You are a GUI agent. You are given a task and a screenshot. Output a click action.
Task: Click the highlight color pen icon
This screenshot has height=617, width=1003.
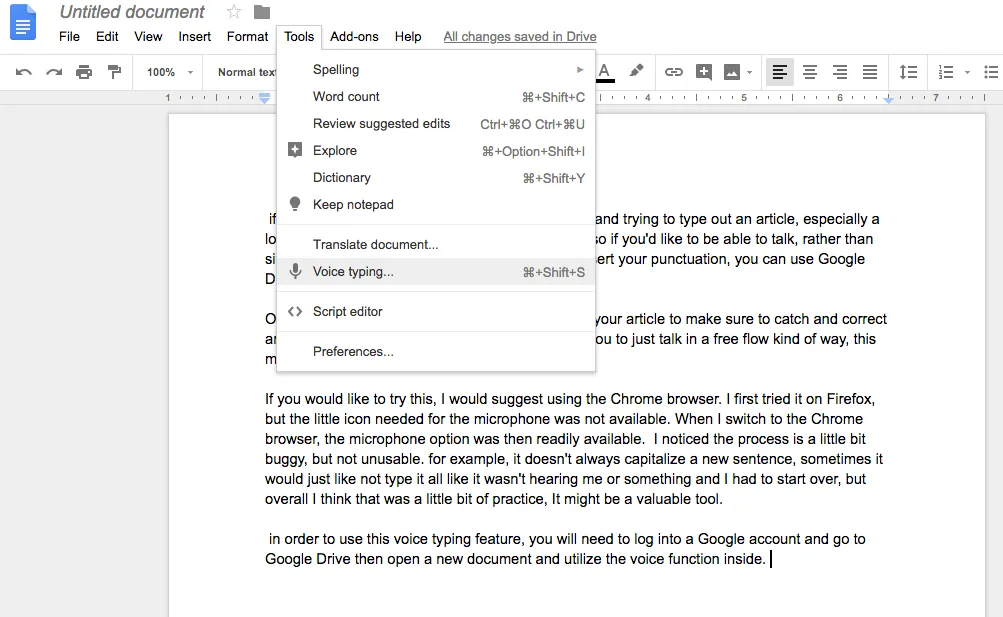pos(636,72)
